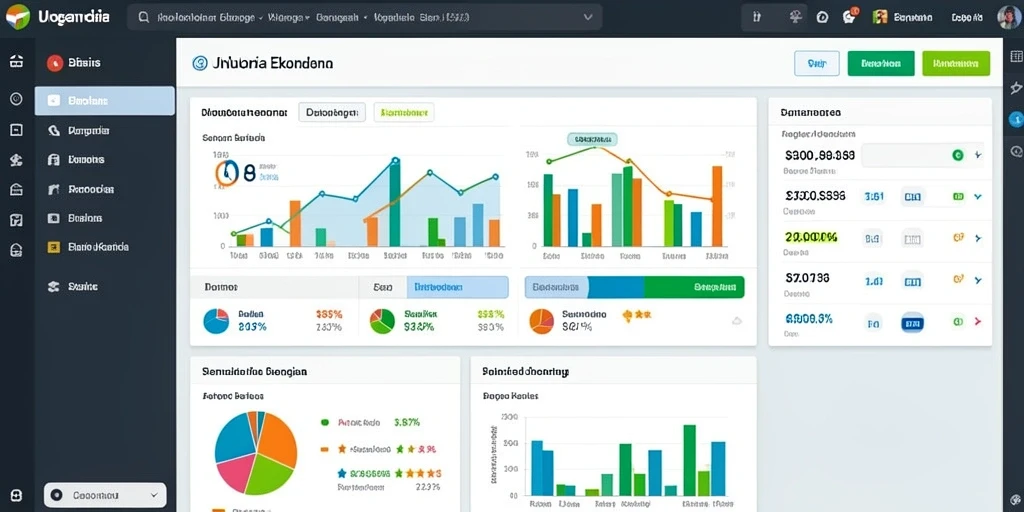Click the briefcase icon in the left rail
This screenshot has width=1024, height=512.
(16, 61)
